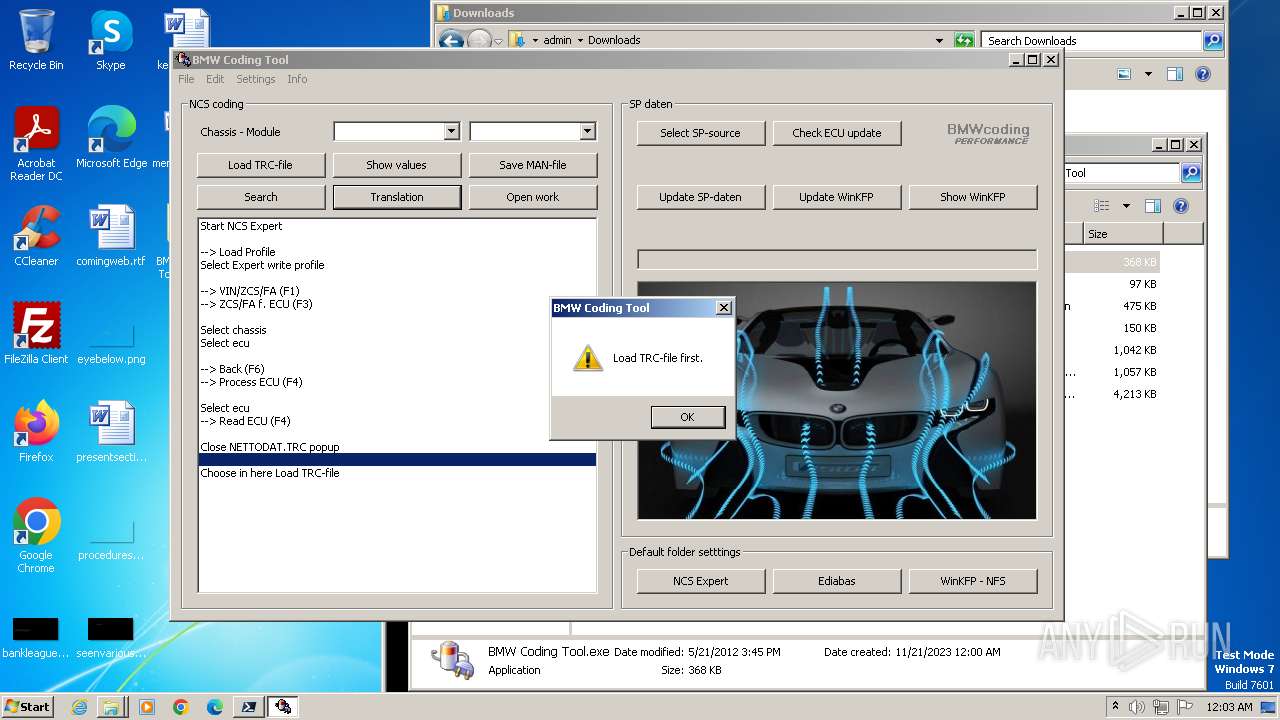Select '--> Read ECU (F4)' line
This screenshot has height=720, width=1280.
[397, 421]
